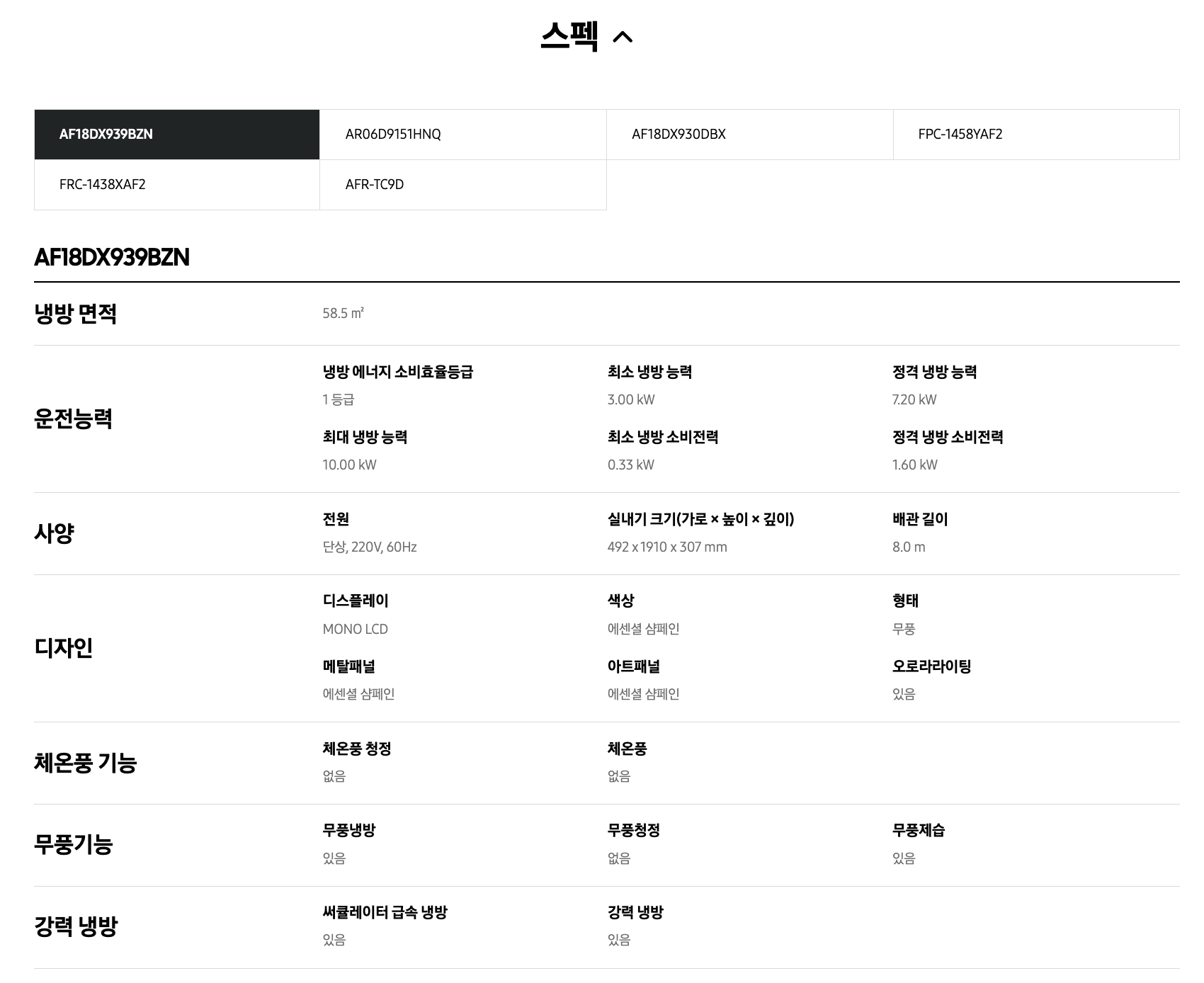Click the 10.00 kW max cooling value
This screenshot has width=1204, height=983.
click(350, 465)
